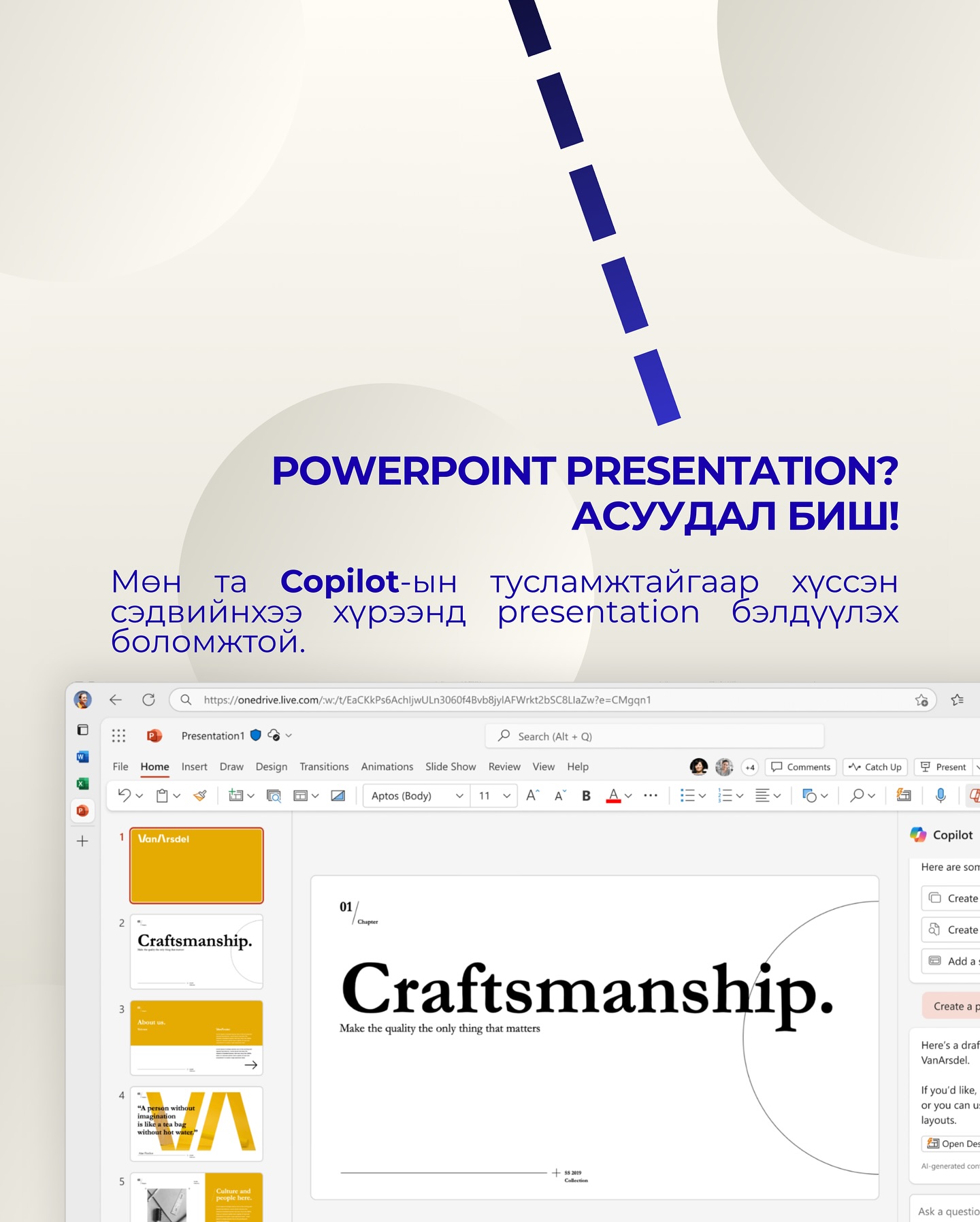
Task: Refresh the browser page
Action: click(148, 699)
